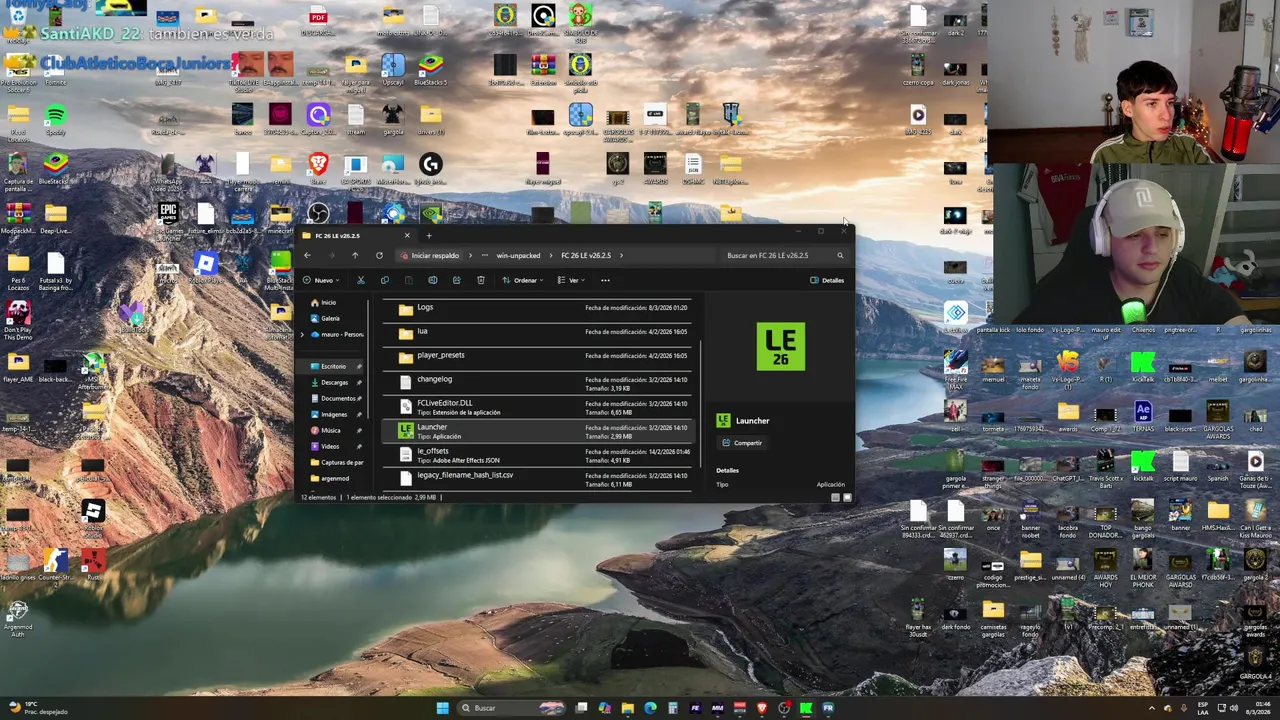Open Galería in the navigation pane

[330, 318]
